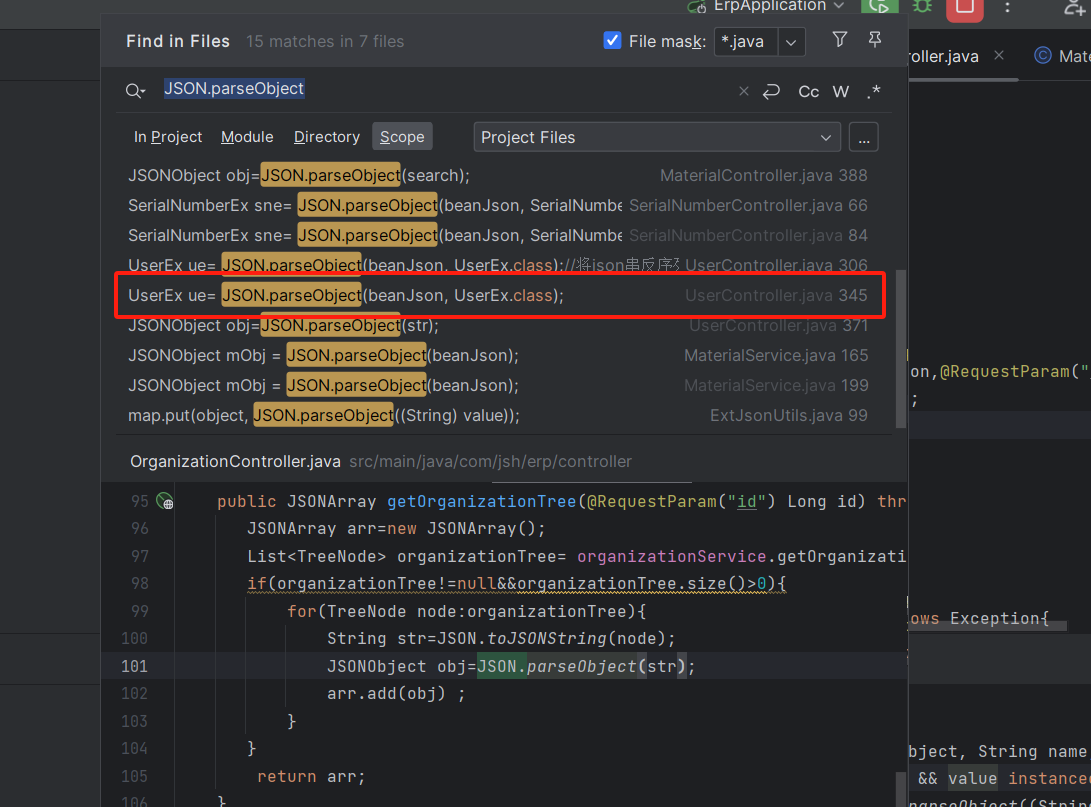Uncheck the File mask checkbox
This screenshot has height=807, width=1091.
point(612,40)
